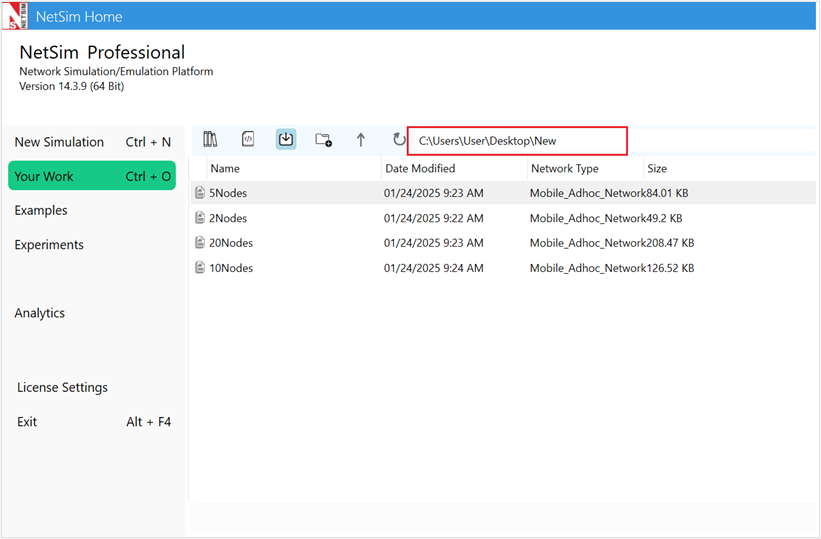
Task: Click the file icon beside 10Nodes
Action: point(199,267)
